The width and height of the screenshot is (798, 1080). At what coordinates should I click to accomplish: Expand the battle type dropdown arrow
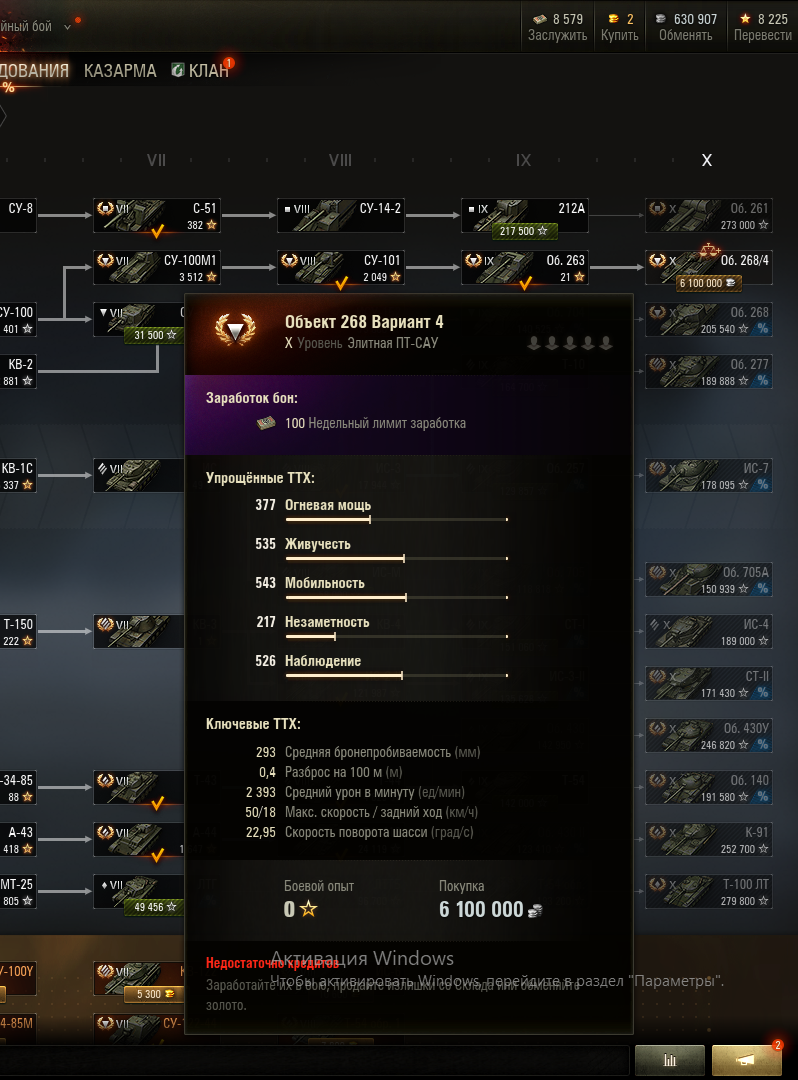coord(67,27)
